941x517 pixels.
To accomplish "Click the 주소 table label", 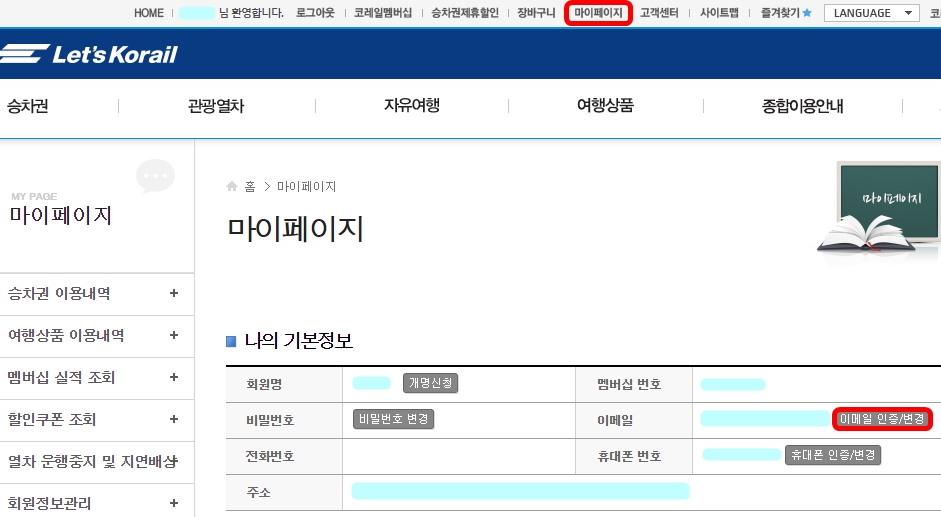I will [258, 492].
